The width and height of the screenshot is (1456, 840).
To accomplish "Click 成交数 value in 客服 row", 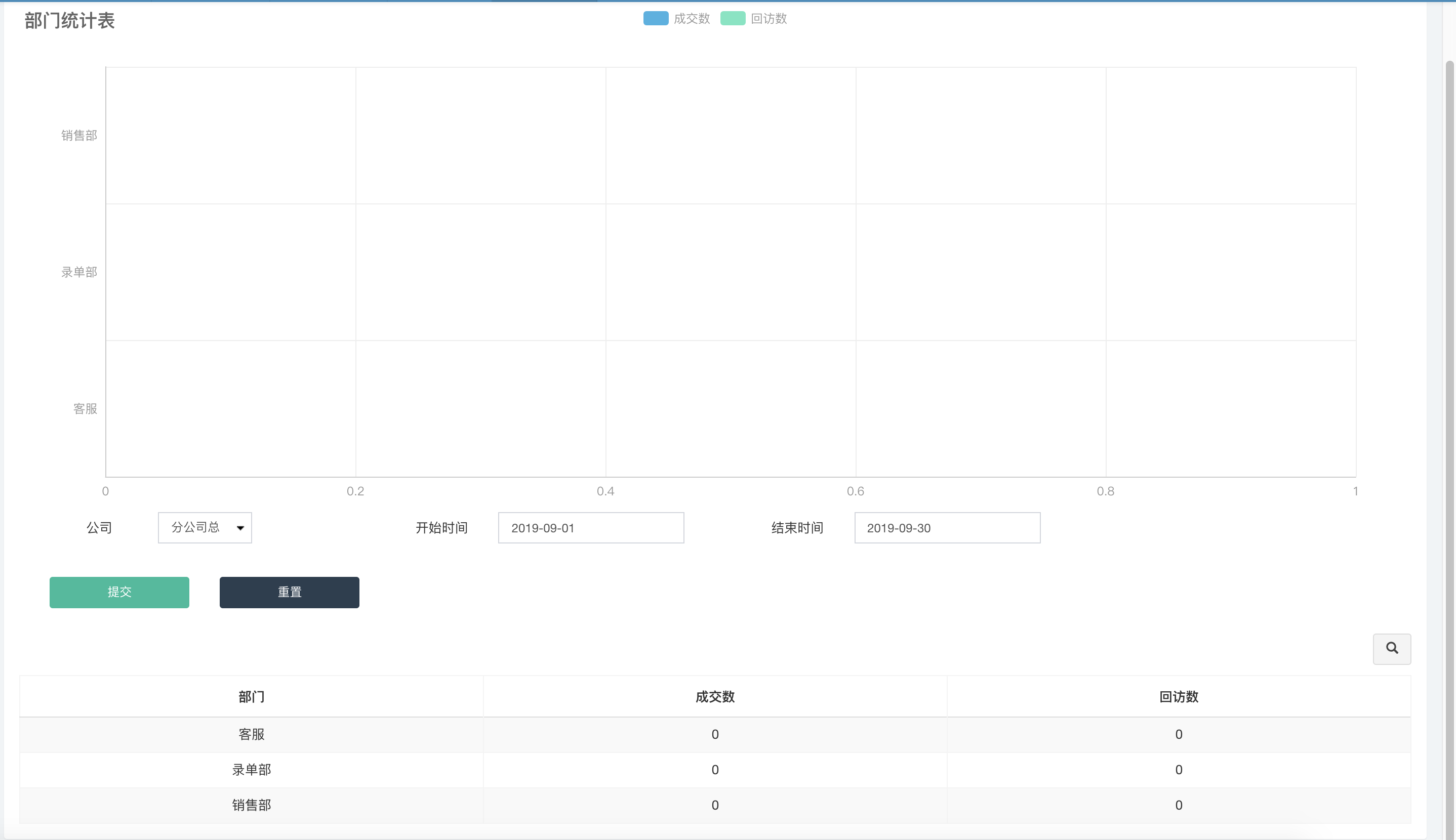I will coord(715,734).
